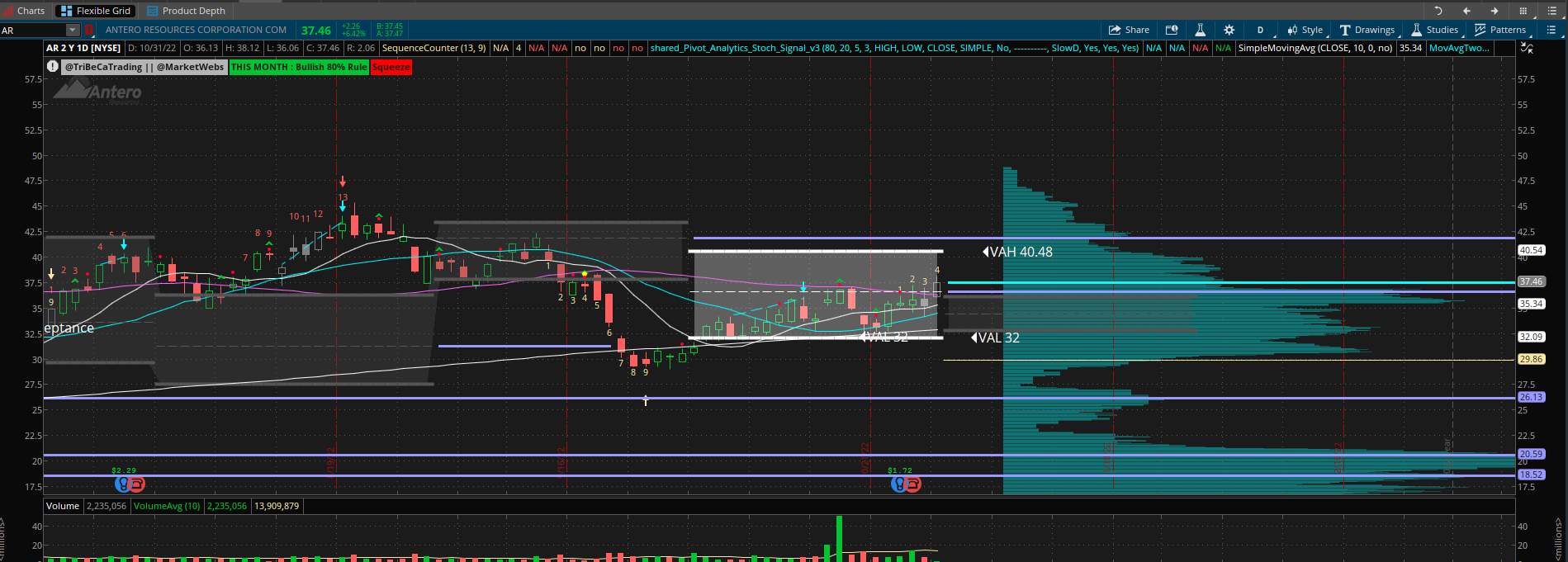Click the 35.34 moving average value in header
Image resolution: width=1568 pixels, height=562 pixels.
pos(1410,48)
